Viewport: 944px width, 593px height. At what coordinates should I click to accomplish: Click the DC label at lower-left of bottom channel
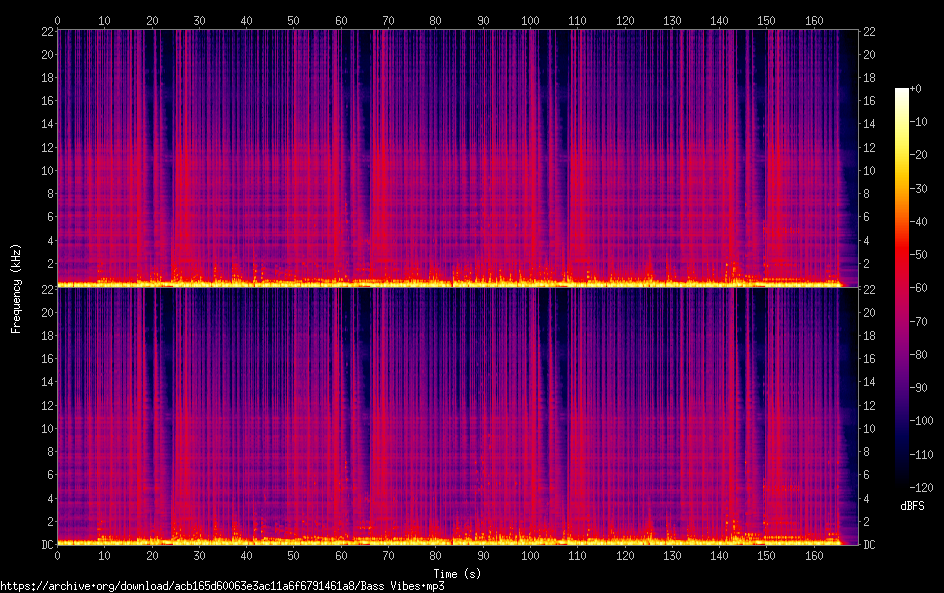coord(46,544)
